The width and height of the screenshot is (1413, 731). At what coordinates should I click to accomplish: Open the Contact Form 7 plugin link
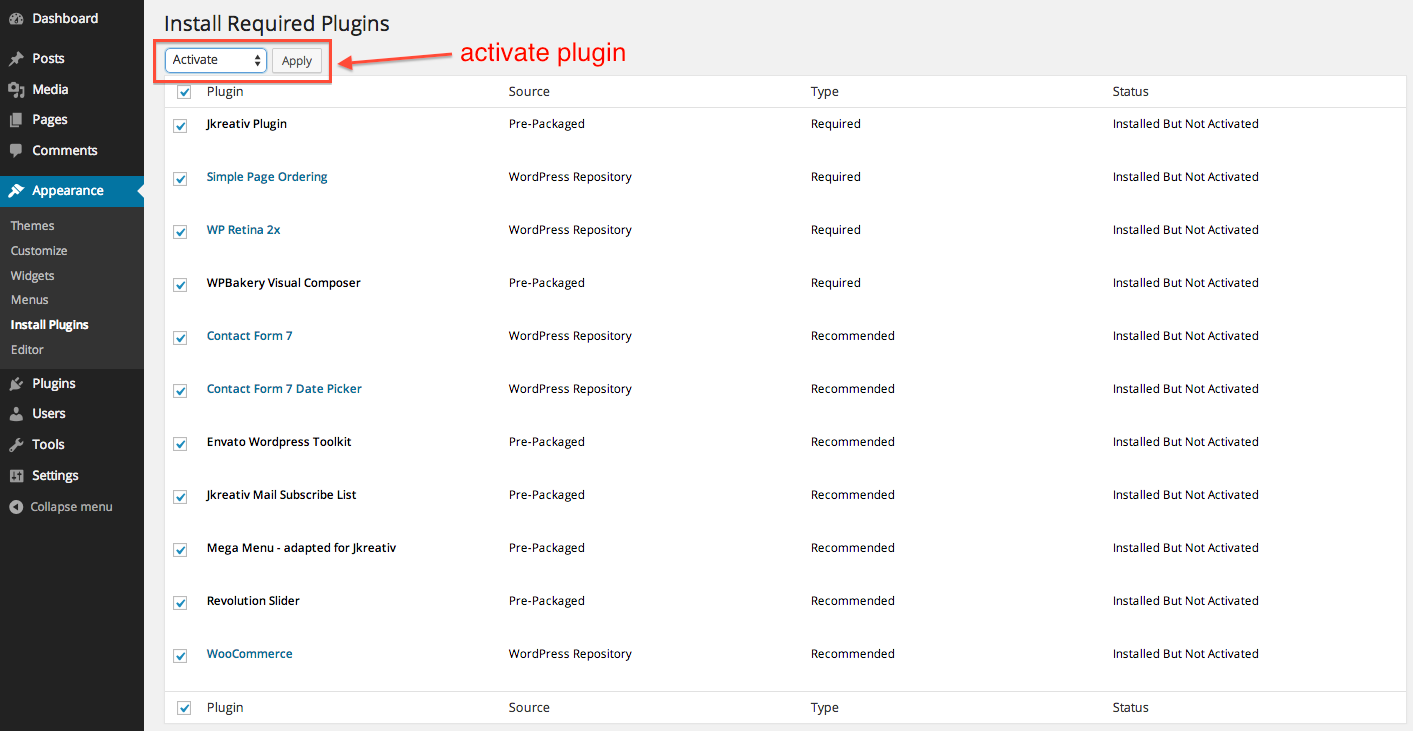tap(250, 336)
